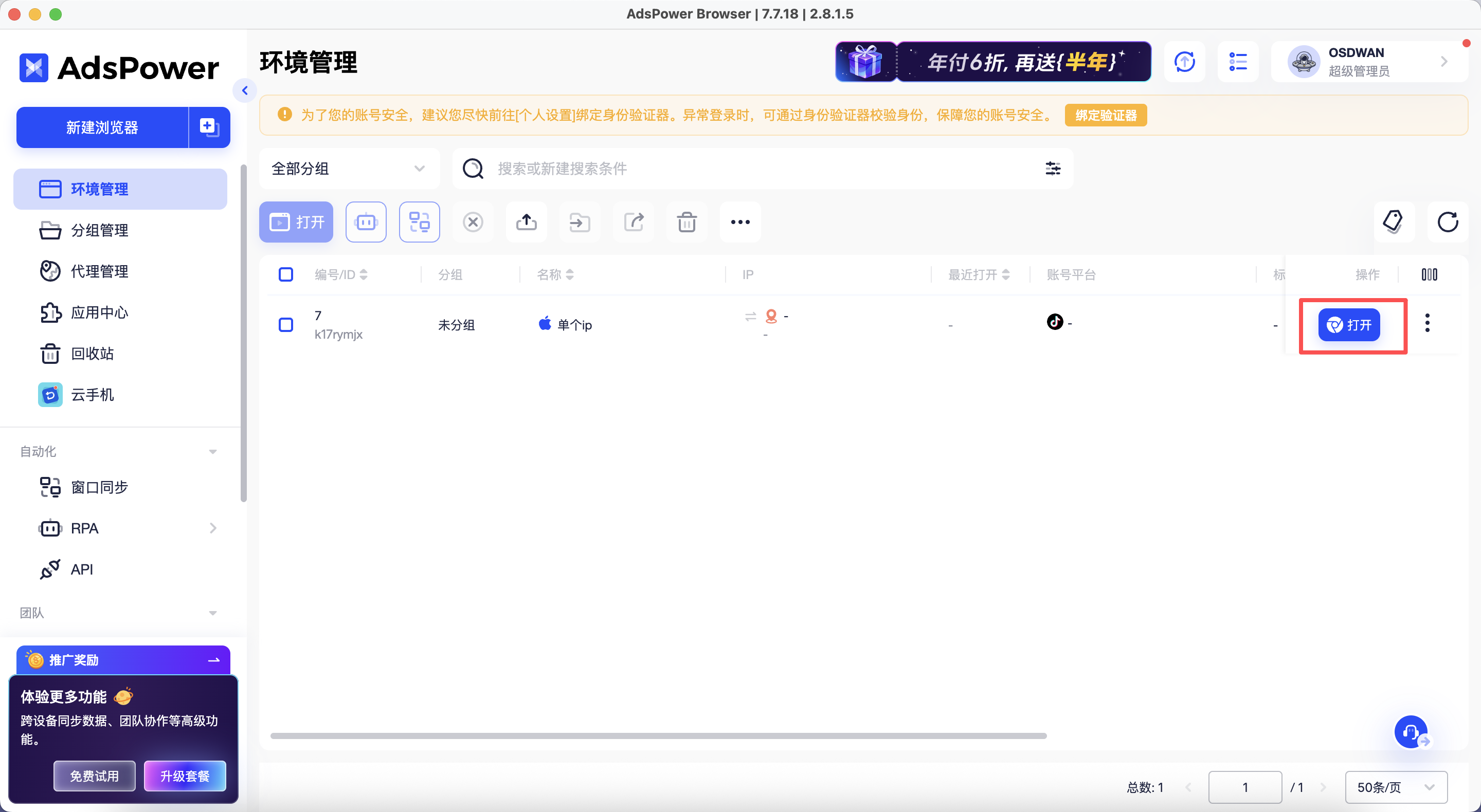1481x812 pixels.
Task: Click the horizontal table scrollbar
Action: pyautogui.click(x=658, y=735)
